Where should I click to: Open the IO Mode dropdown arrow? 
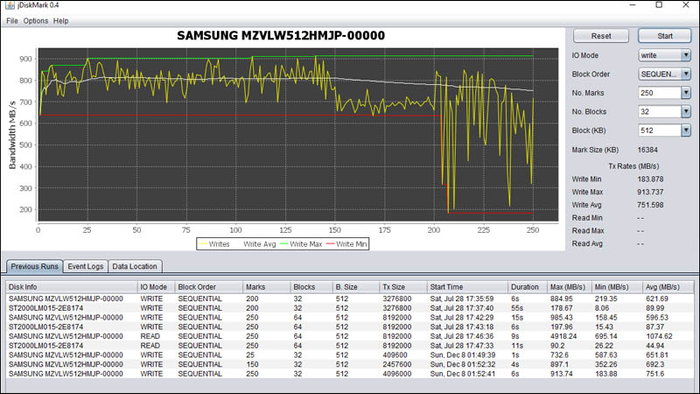pos(686,55)
